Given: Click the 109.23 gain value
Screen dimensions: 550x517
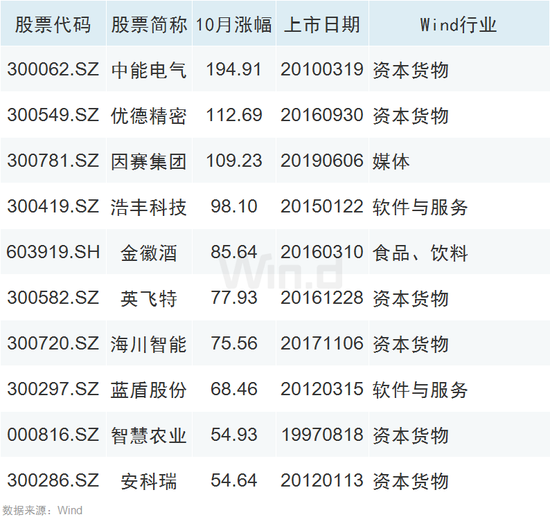Looking at the screenshot, I should [234, 161].
